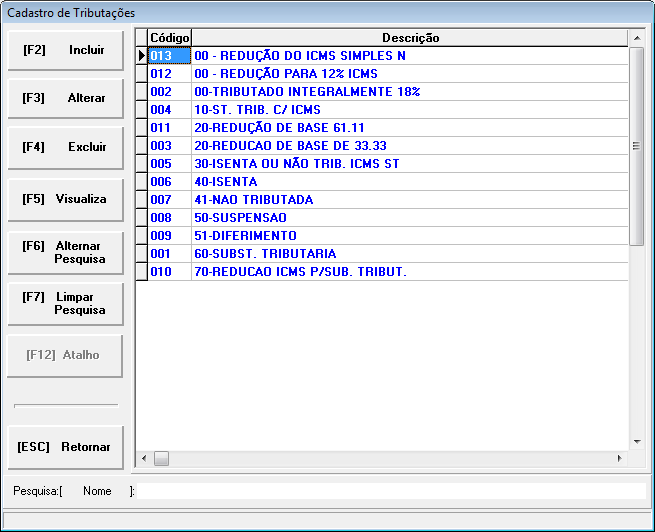
Task: Click the horizontal scrollbar right arrow
Action: coord(620,458)
